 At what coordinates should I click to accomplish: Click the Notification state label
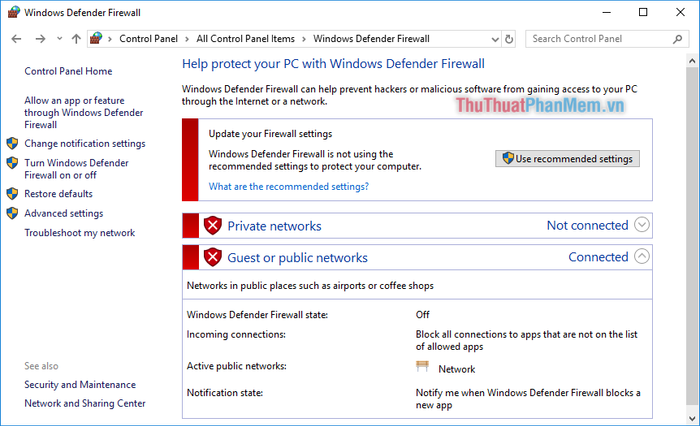(225, 393)
